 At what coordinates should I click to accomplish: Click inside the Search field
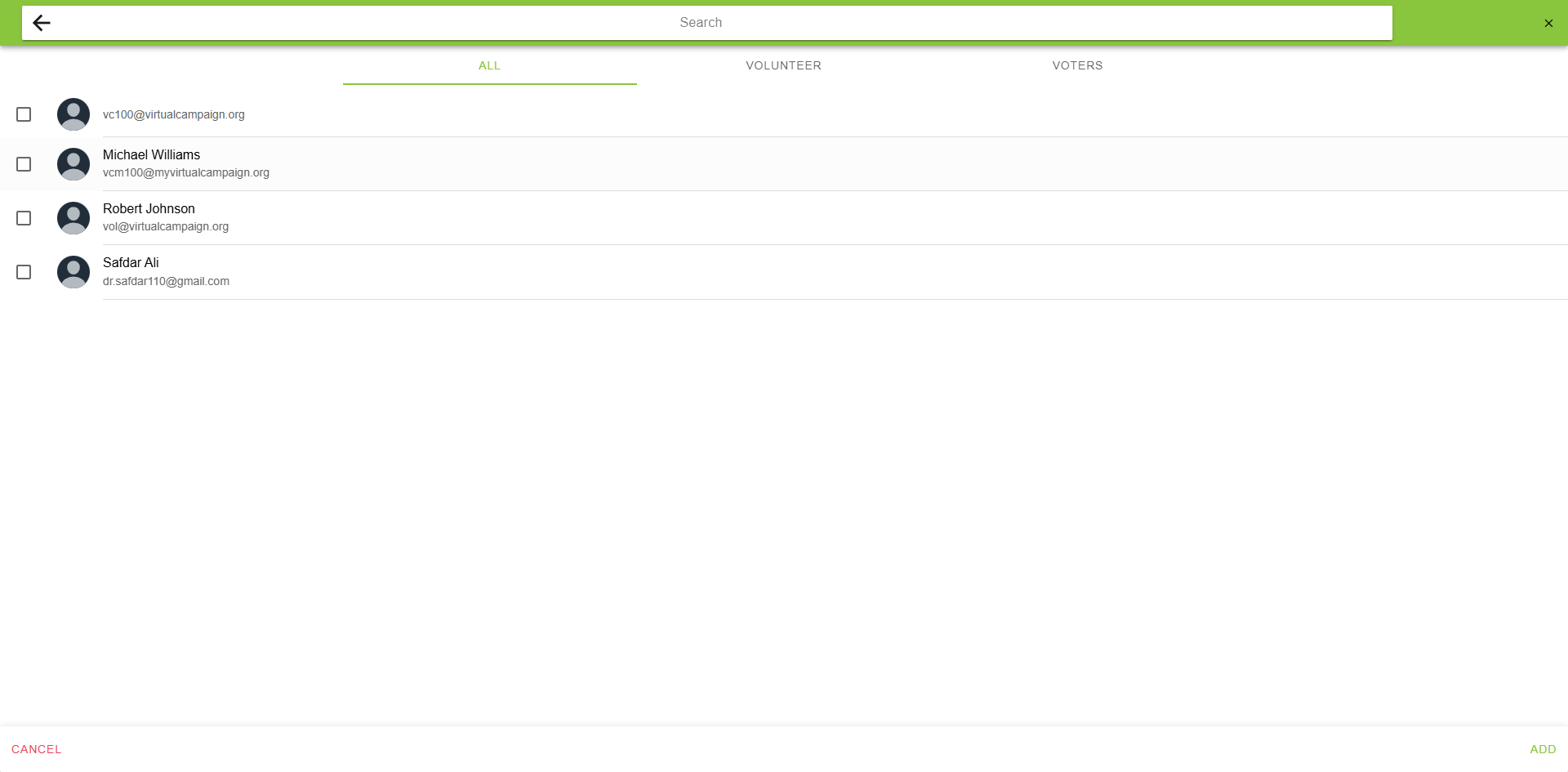[x=701, y=22]
